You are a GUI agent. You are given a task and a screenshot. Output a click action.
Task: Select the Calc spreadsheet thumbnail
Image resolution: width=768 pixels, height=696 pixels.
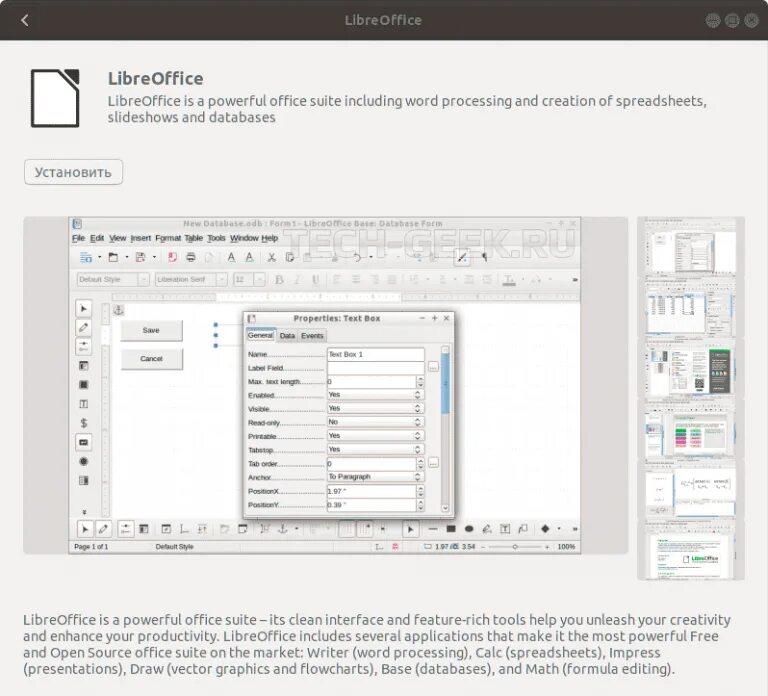click(691, 308)
